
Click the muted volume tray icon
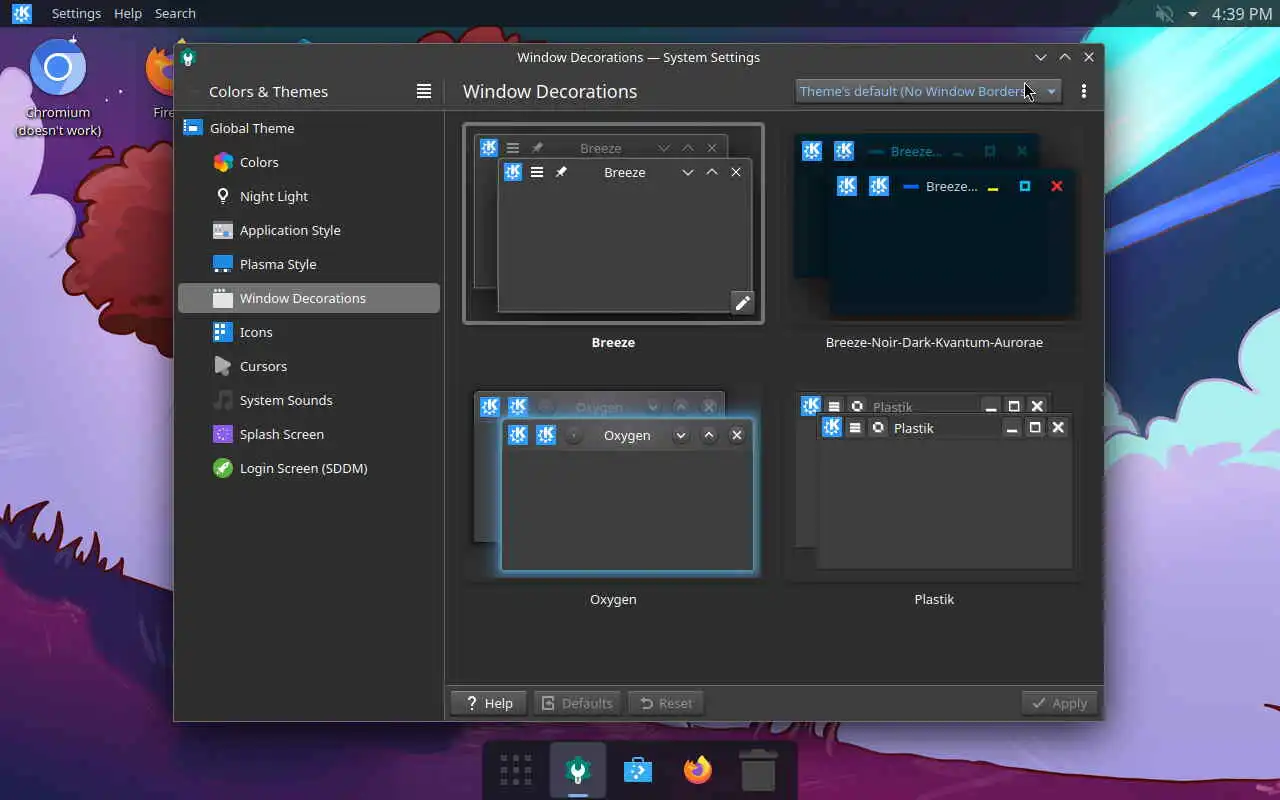(1164, 14)
